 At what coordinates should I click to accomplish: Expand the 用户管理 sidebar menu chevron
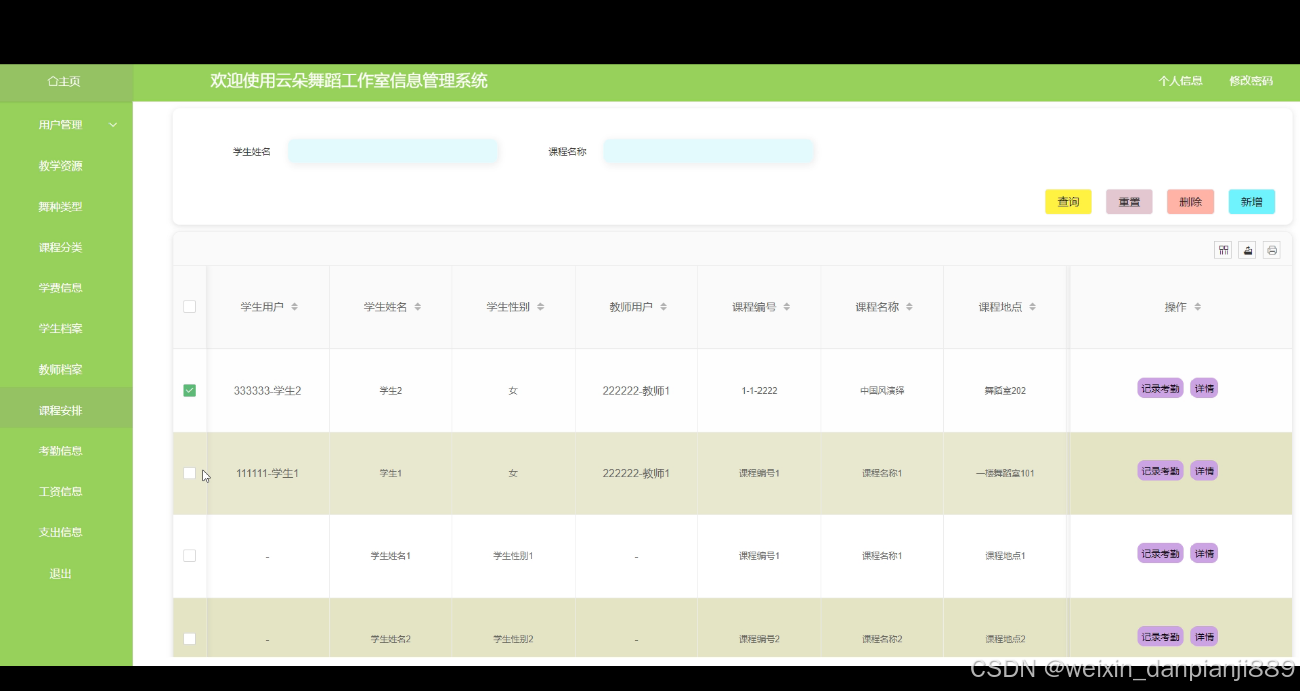click(x=113, y=125)
